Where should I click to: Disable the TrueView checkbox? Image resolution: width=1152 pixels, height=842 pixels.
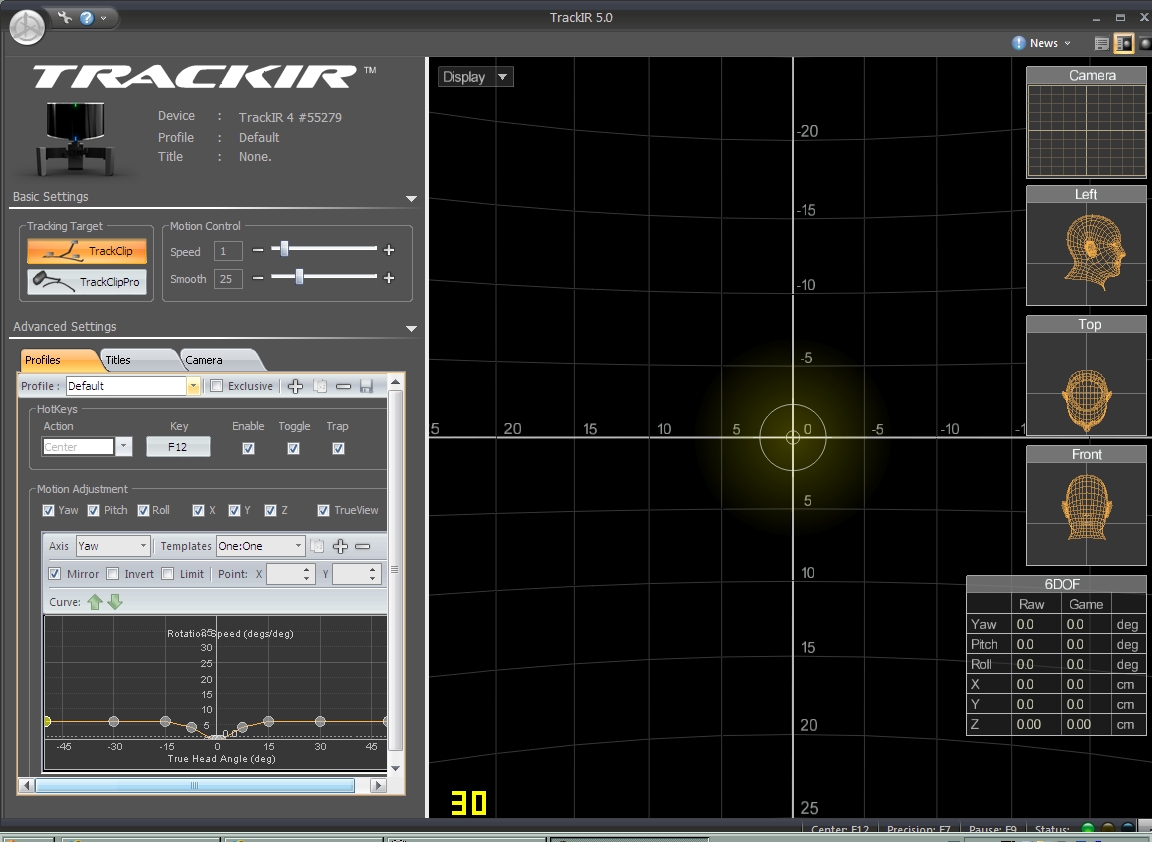[323, 510]
